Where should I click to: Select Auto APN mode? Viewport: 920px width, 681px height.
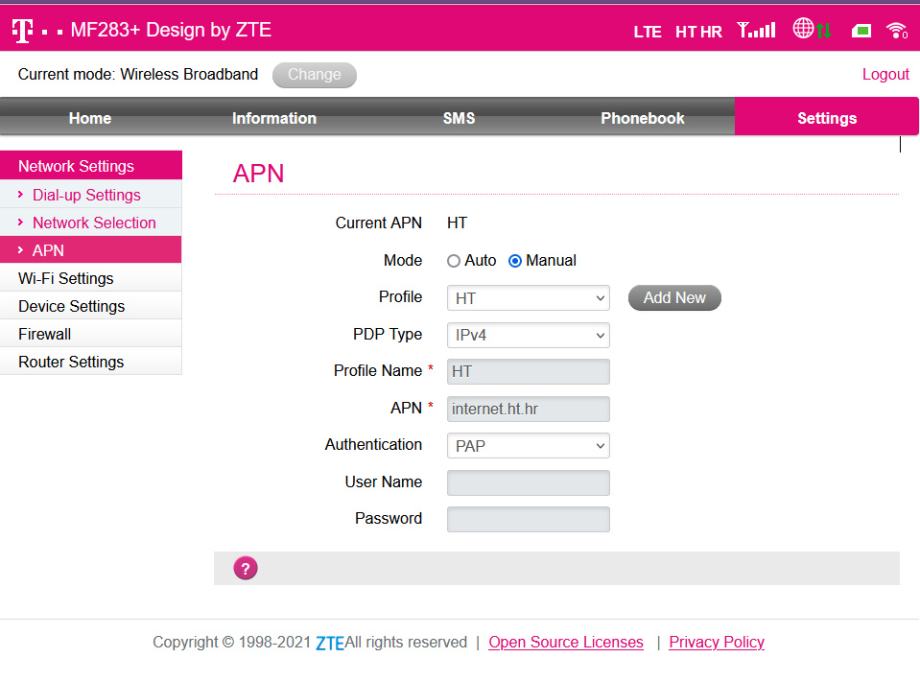pos(453,261)
